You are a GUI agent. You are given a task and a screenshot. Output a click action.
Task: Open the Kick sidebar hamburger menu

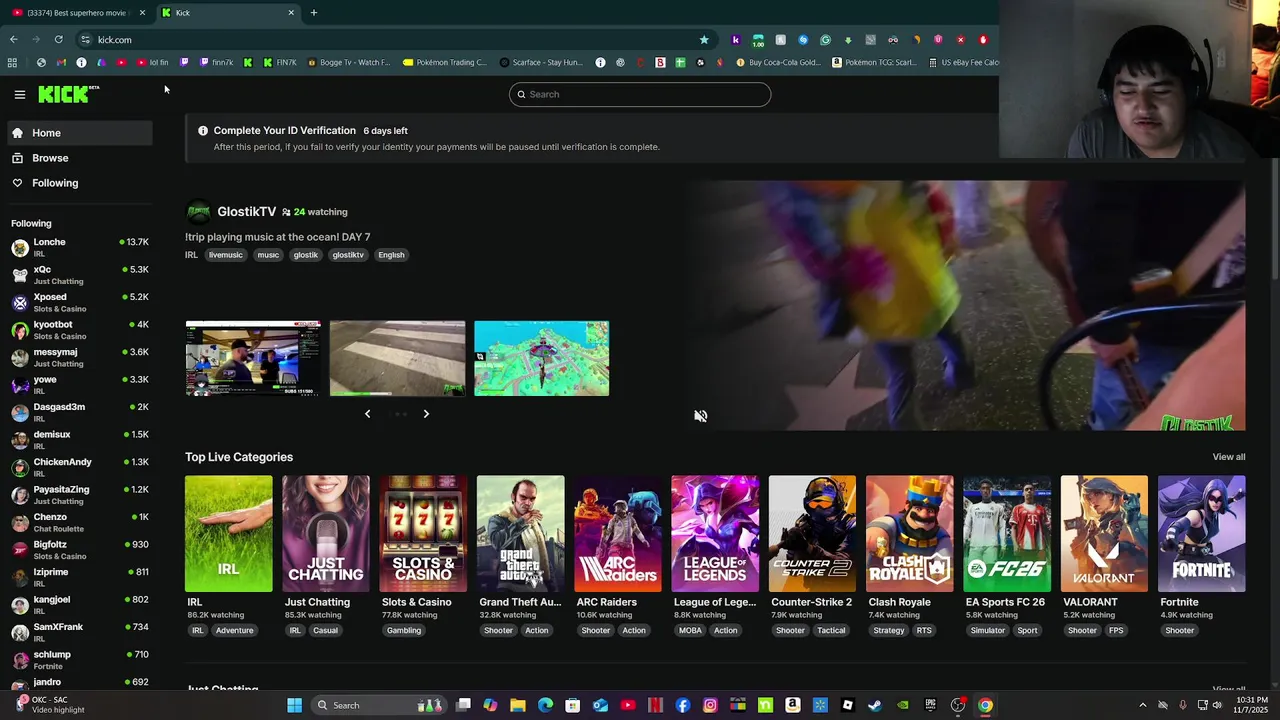pyautogui.click(x=19, y=94)
